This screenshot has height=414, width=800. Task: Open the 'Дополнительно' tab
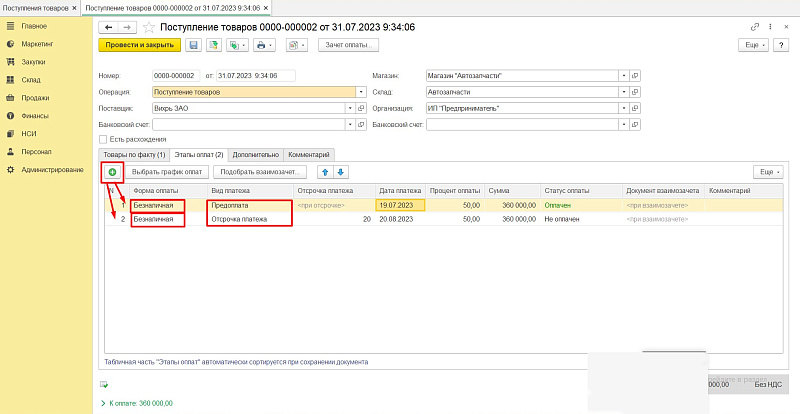pyautogui.click(x=256, y=155)
